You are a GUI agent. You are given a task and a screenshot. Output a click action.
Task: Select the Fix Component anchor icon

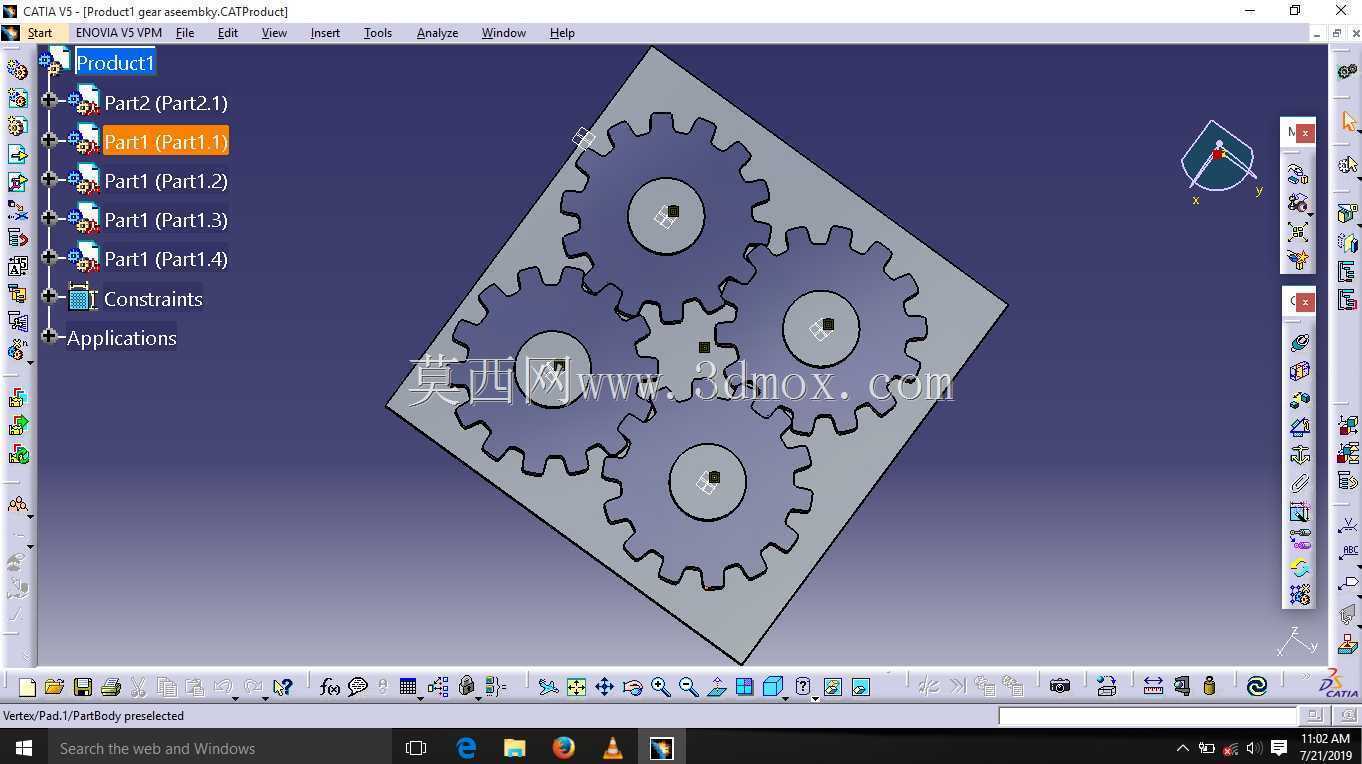pos(1299,455)
